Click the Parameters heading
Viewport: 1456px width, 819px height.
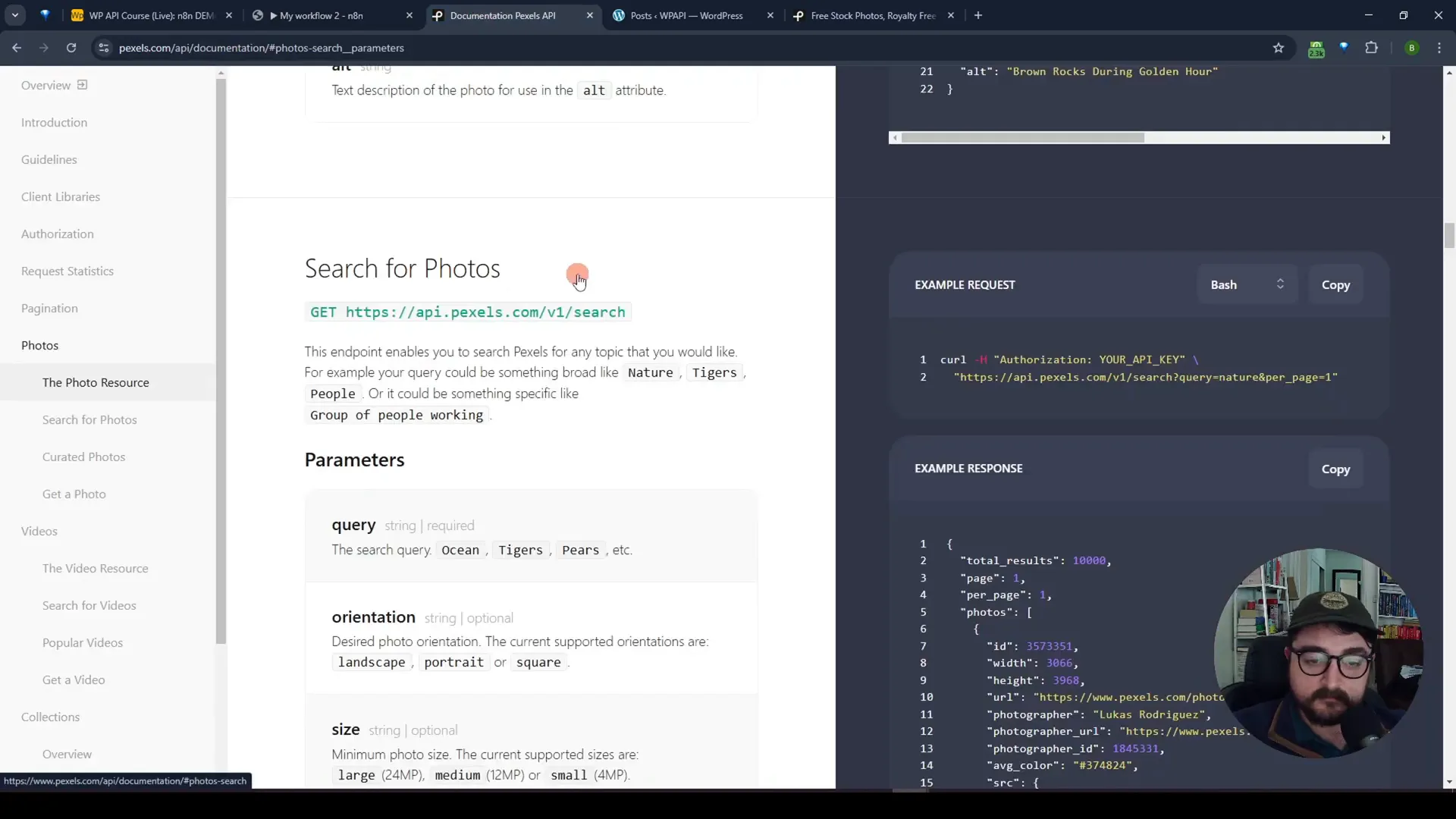click(x=354, y=460)
